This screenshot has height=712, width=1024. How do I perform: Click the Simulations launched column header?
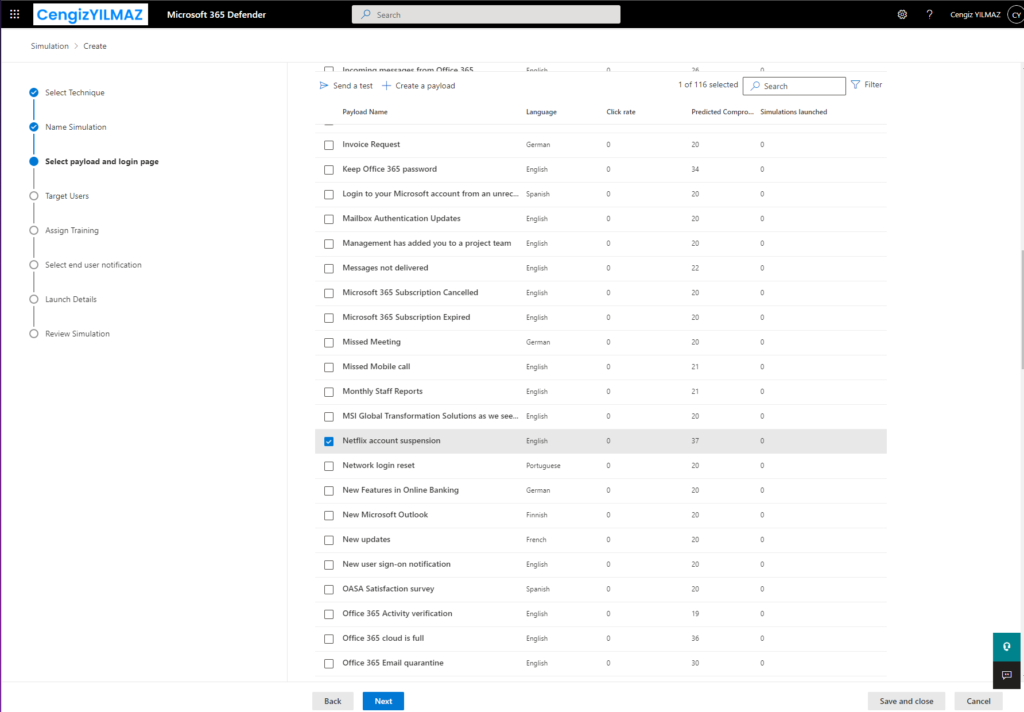(793, 112)
